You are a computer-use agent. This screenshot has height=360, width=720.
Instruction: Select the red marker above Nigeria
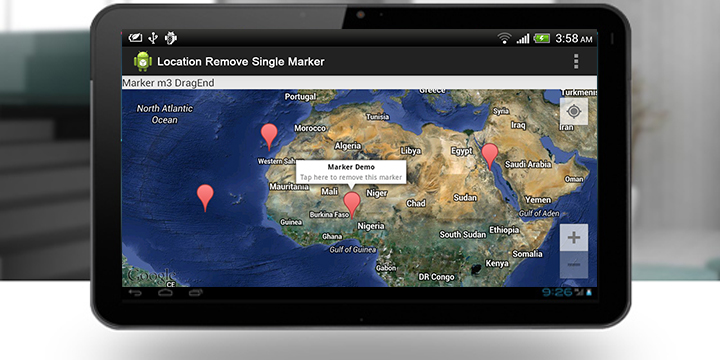click(x=352, y=205)
